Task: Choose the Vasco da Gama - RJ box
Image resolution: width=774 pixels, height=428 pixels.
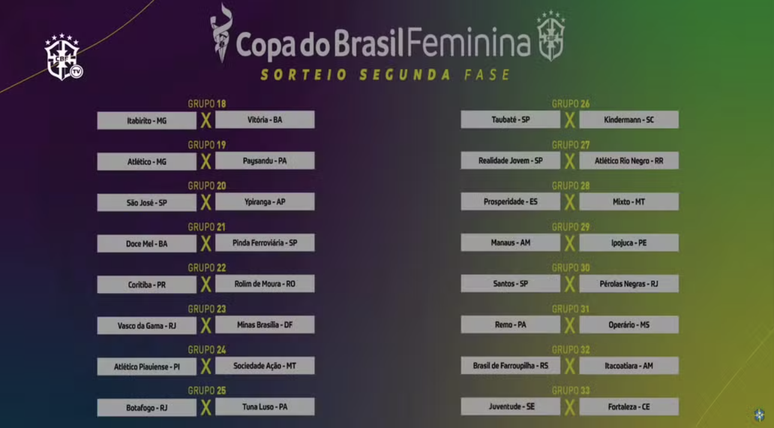Action: (x=147, y=326)
